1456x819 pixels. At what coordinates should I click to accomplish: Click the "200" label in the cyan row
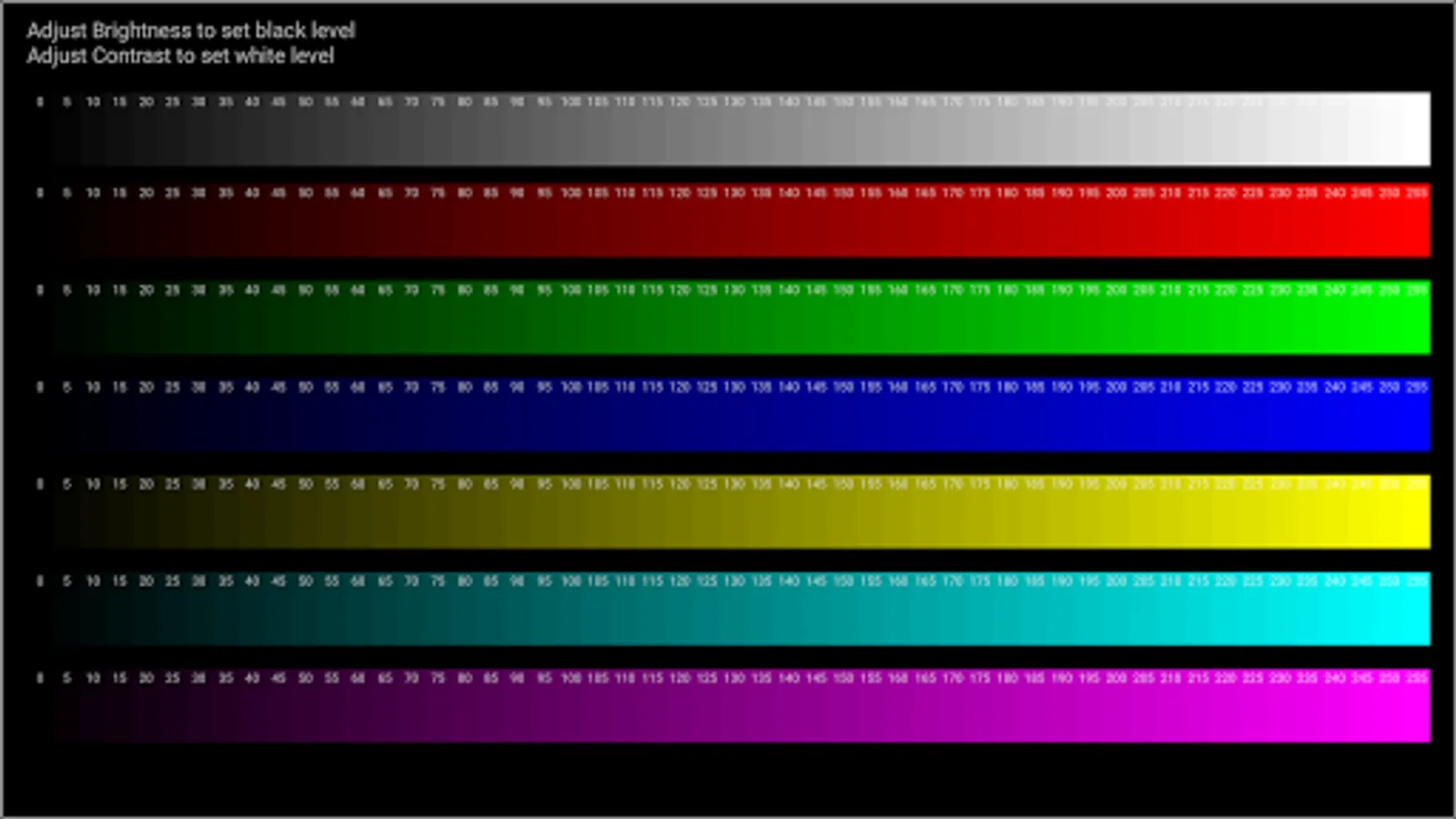[1116, 581]
